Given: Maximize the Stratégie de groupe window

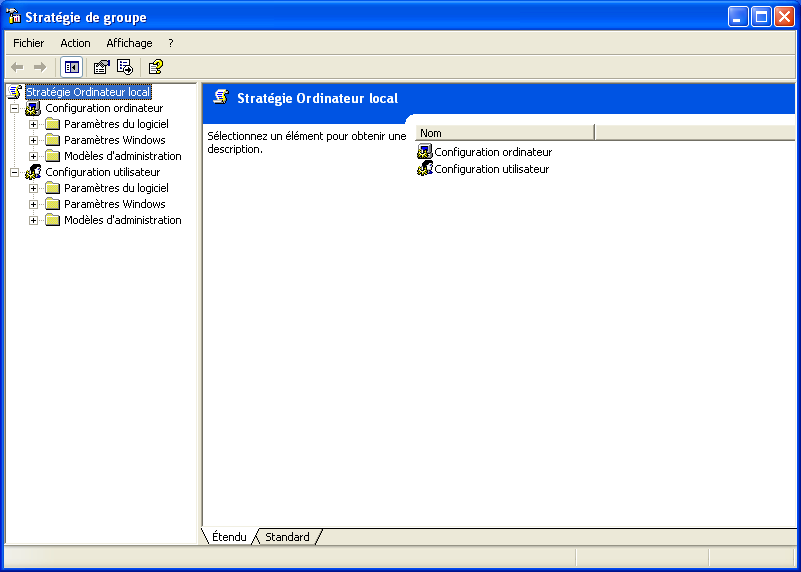Looking at the screenshot, I should point(761,17).
